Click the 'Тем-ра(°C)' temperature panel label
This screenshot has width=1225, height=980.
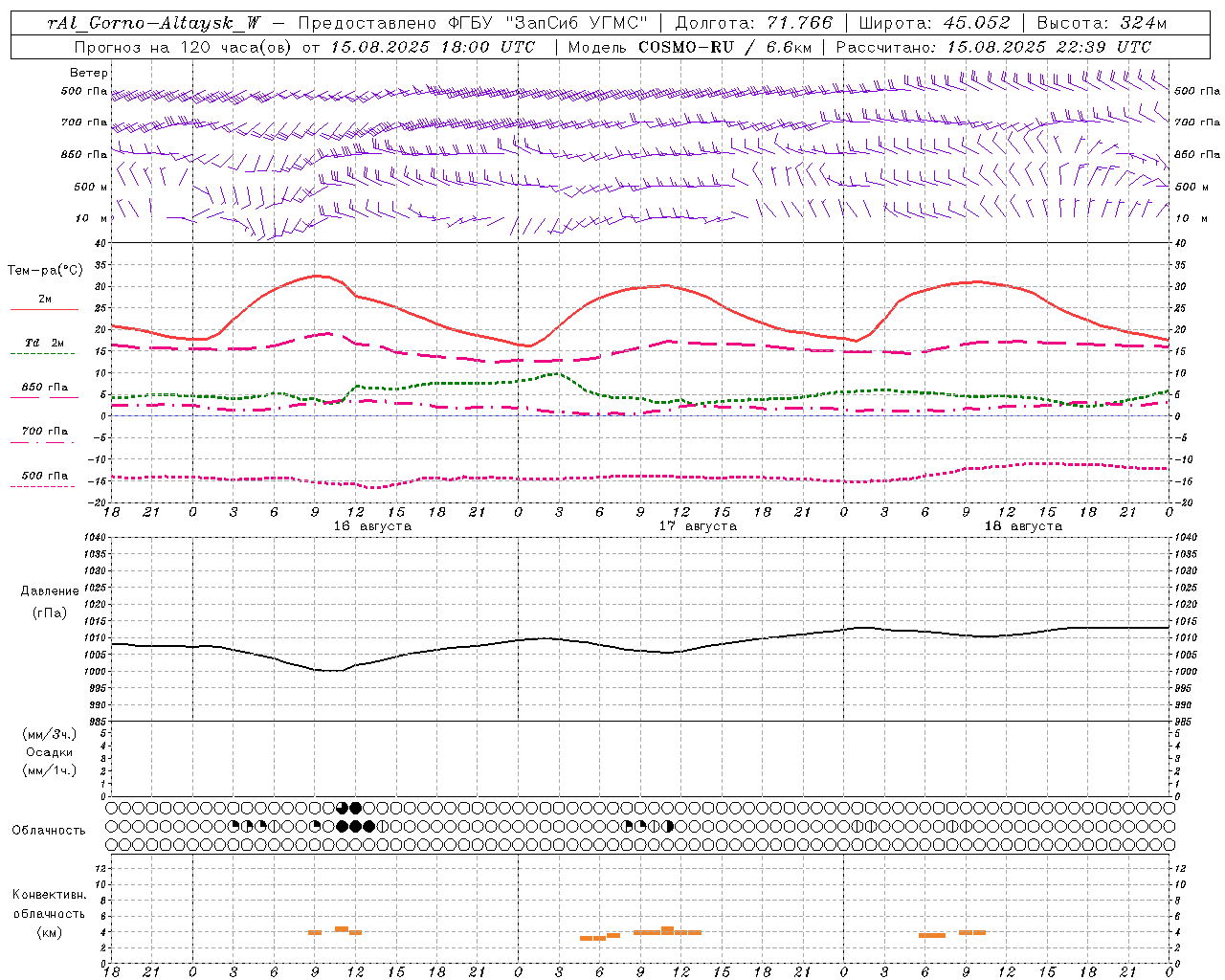point(45,271)
